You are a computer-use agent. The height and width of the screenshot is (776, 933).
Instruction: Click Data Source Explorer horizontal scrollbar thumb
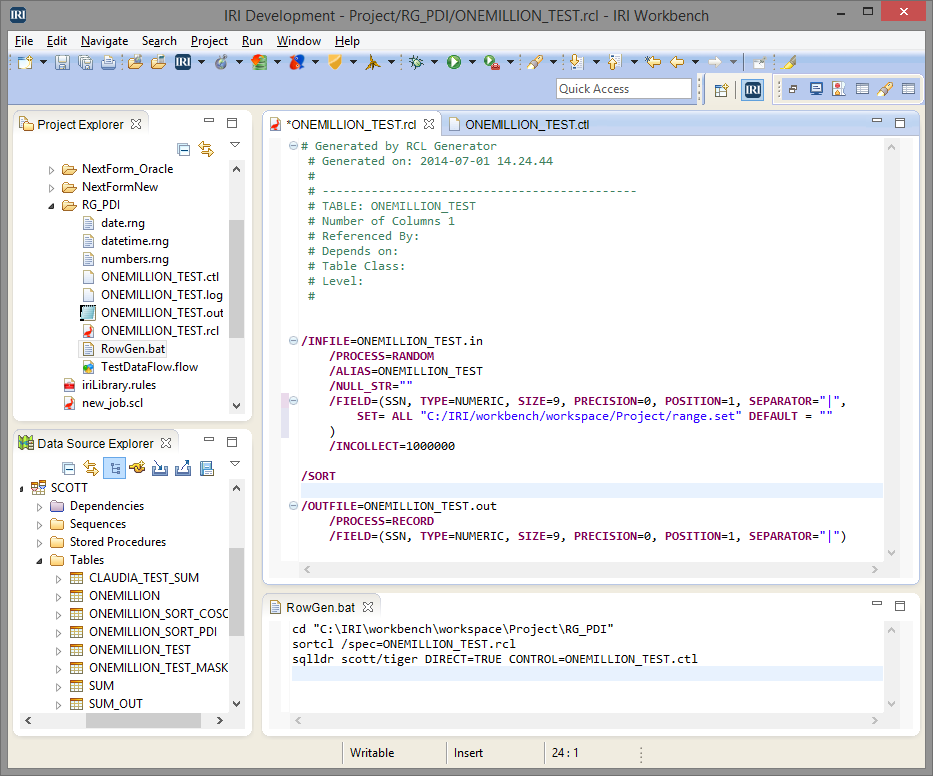coord(143,720)
